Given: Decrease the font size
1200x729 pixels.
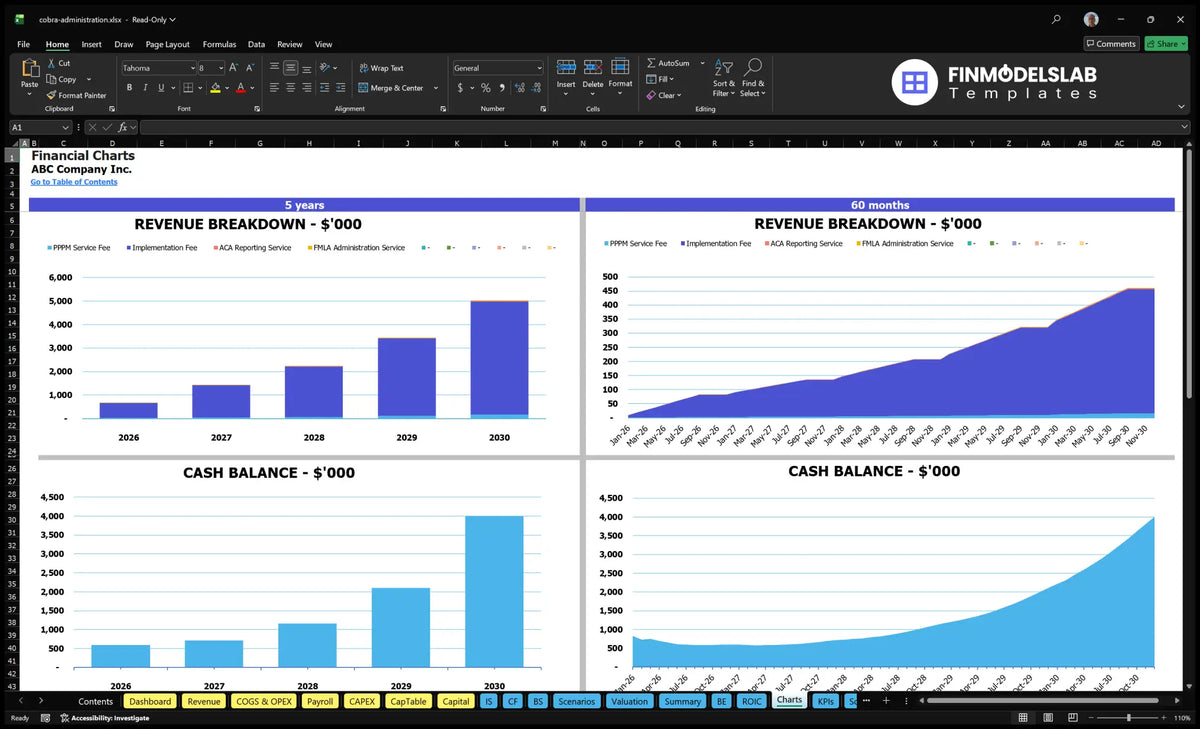Looking at the screenshot, I should (x=250, y=68).
